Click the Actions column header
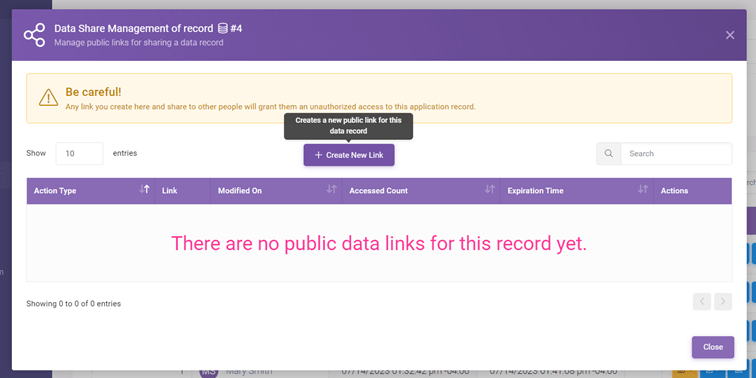 point(692,191)
